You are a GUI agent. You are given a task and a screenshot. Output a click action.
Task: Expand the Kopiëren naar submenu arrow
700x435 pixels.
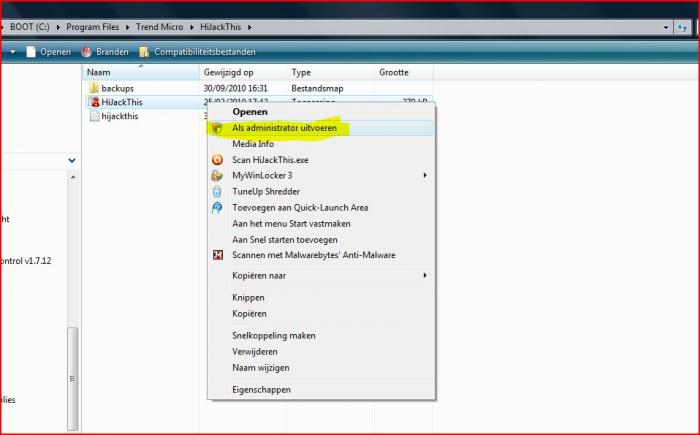(x=425, y=276)
